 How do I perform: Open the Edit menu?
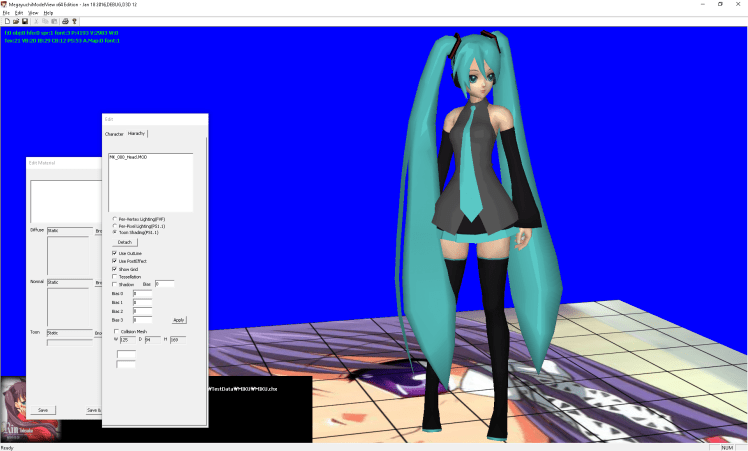pos(19,13)
